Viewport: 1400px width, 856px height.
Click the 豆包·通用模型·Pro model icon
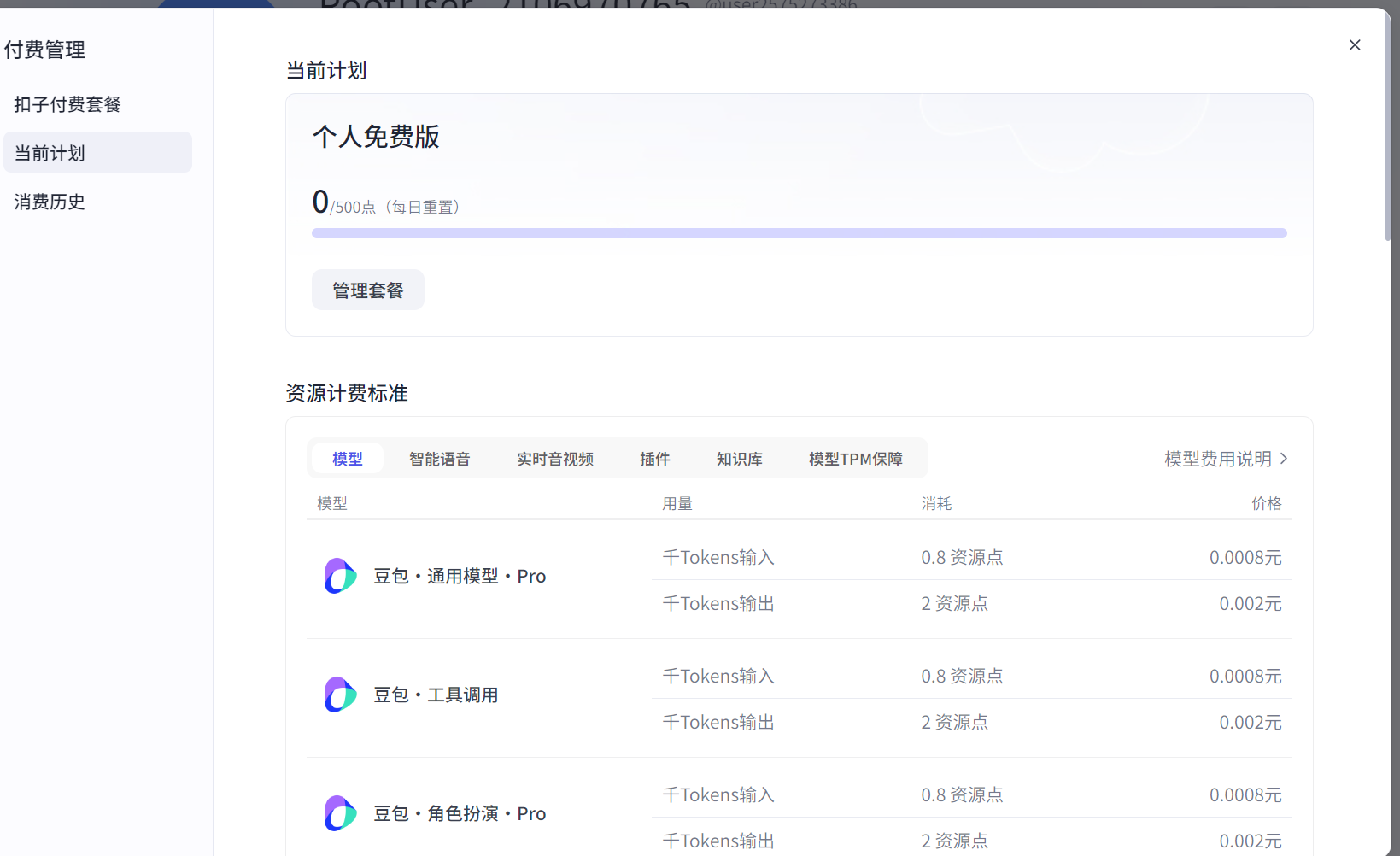(339, 575)
